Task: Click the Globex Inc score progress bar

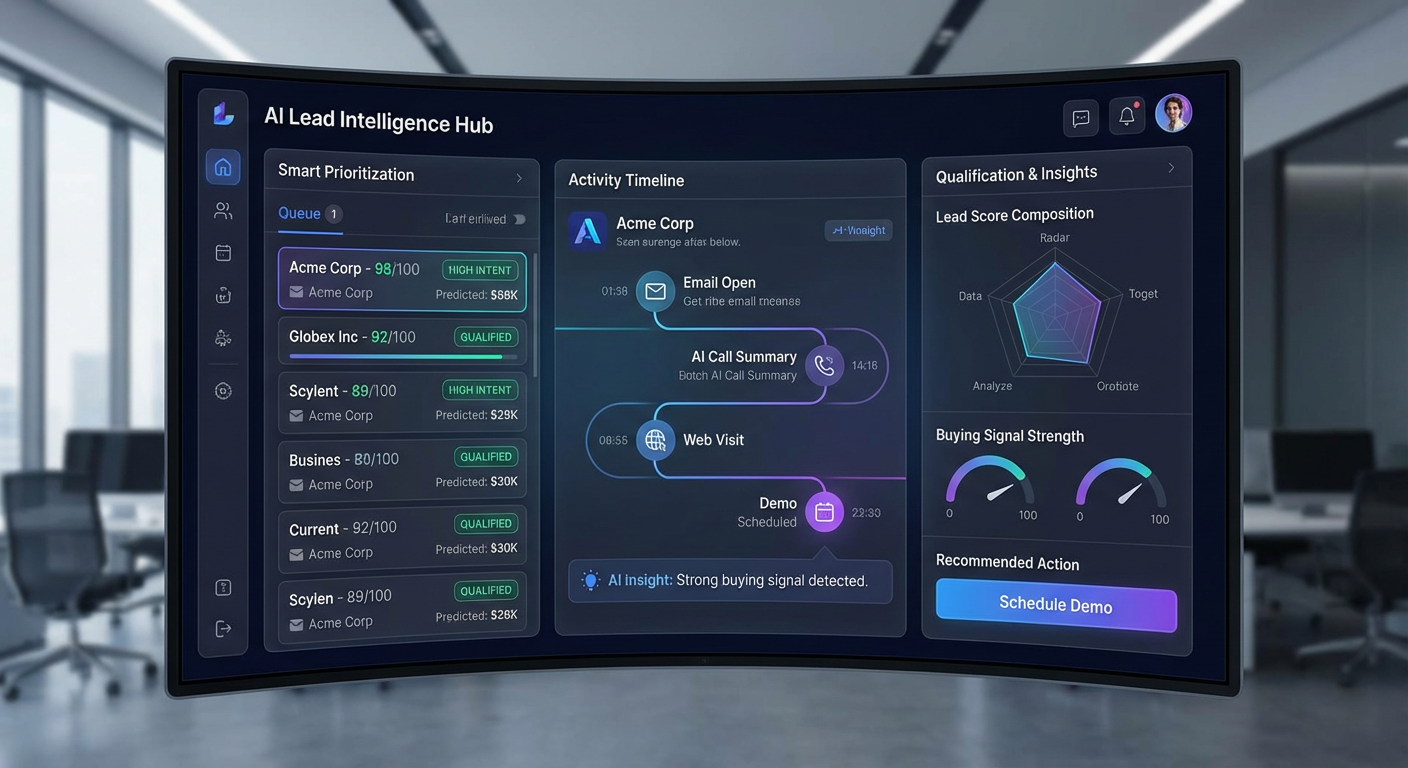Action: [402, 356]
